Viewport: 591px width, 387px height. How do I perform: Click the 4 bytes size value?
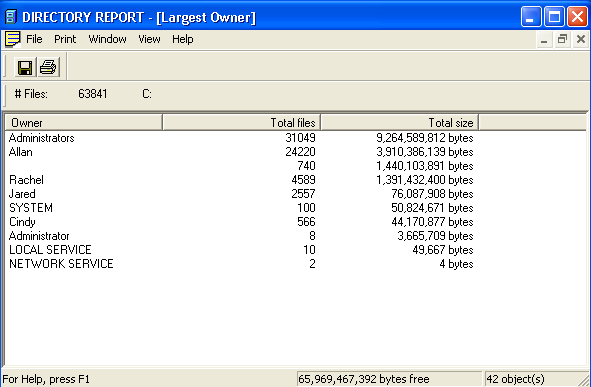click(x=456, y=264)
